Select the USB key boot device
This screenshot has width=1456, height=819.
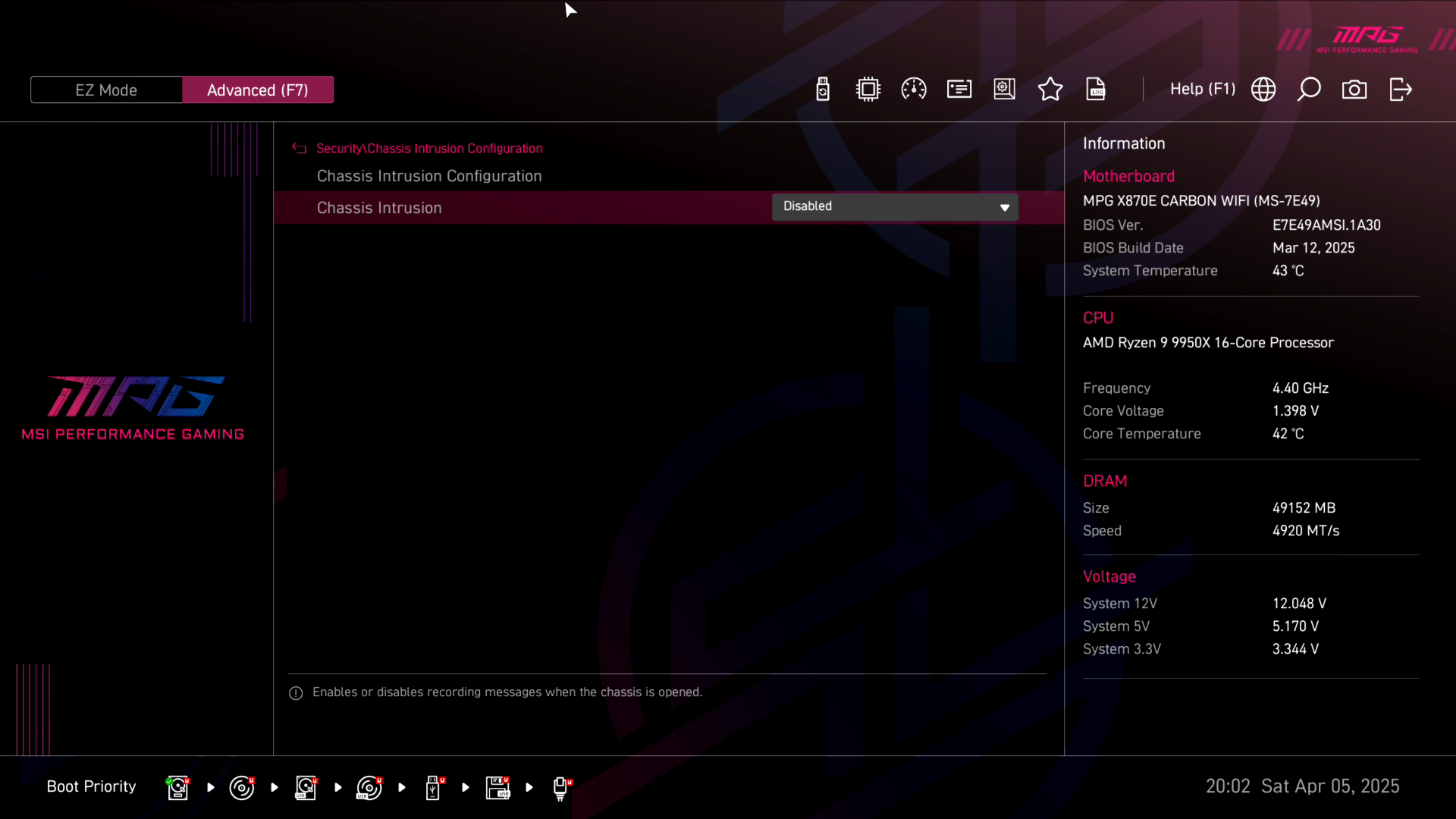tap(433, 788)
